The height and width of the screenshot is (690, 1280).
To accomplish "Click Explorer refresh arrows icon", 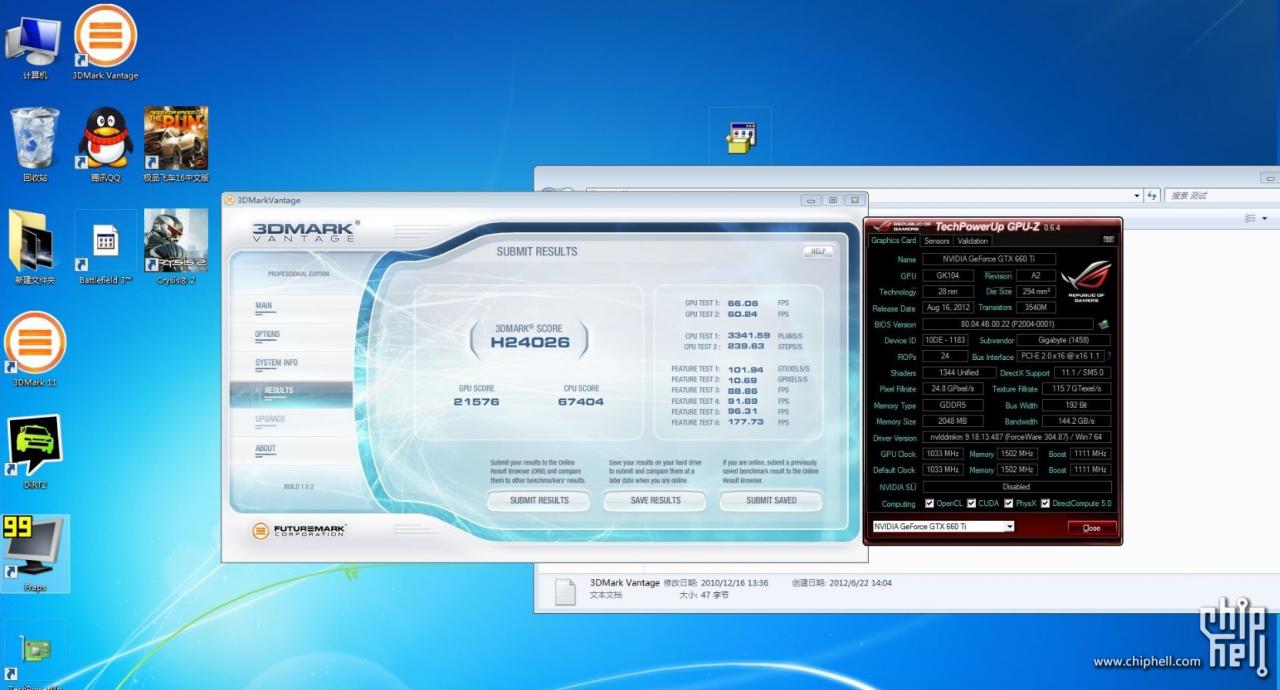I will [x=1152, y=195].
